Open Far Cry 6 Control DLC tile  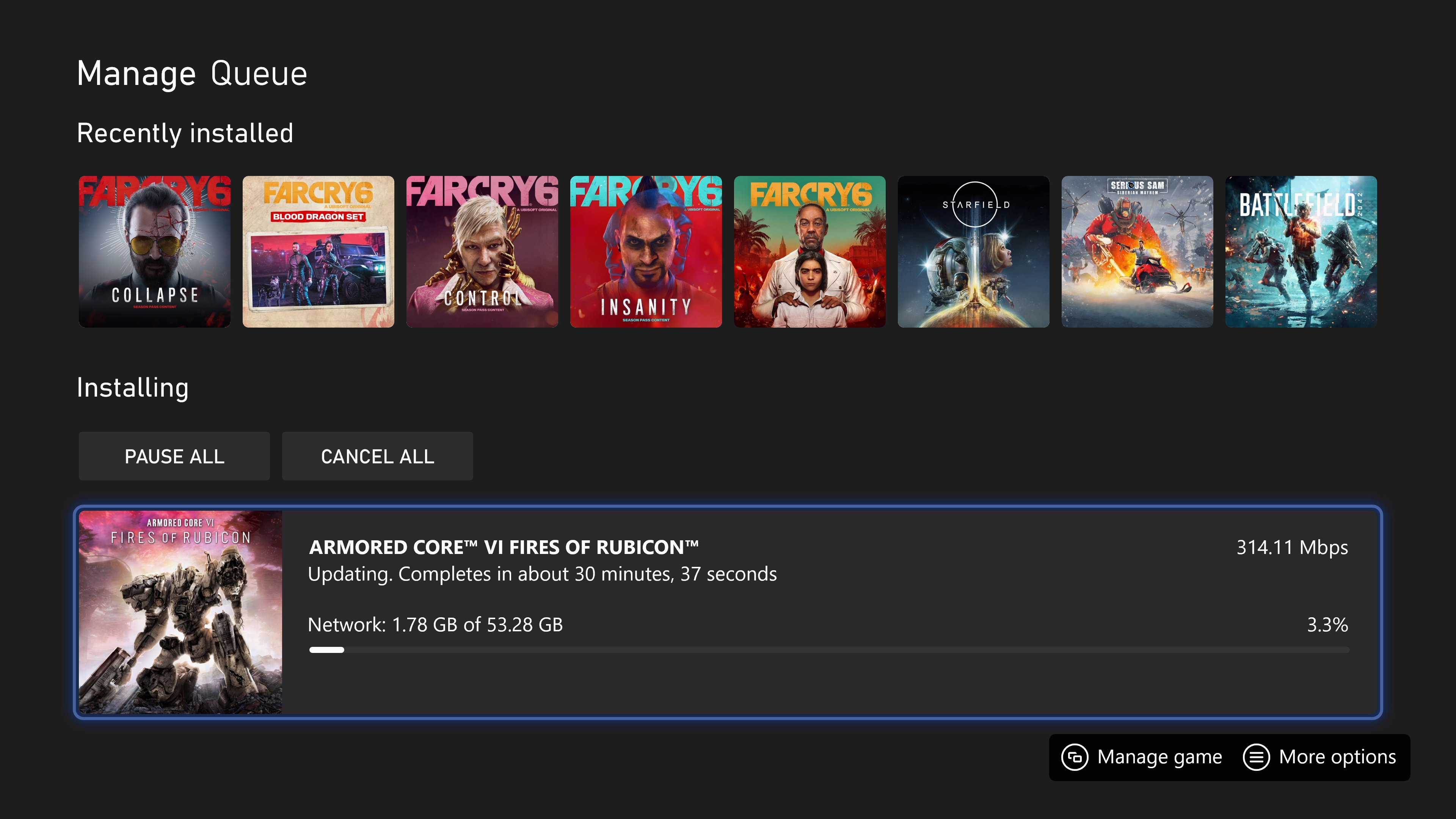point(482,251)
